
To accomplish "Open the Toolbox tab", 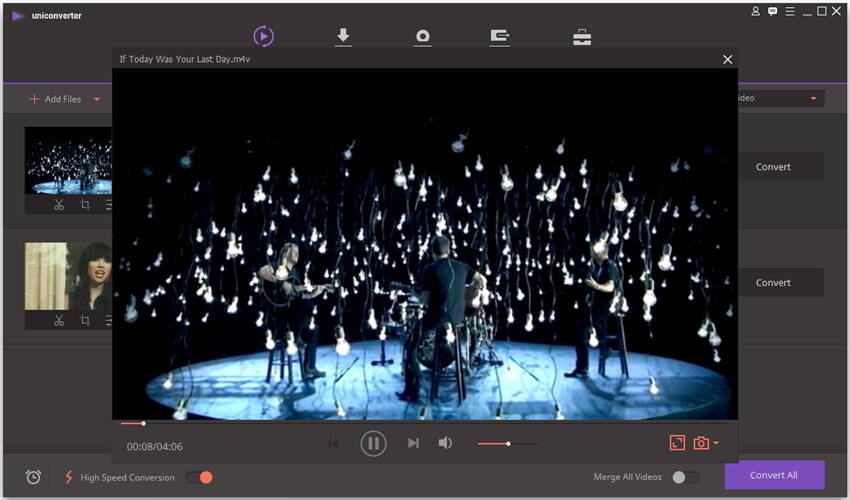I will (x=582, y=37).
